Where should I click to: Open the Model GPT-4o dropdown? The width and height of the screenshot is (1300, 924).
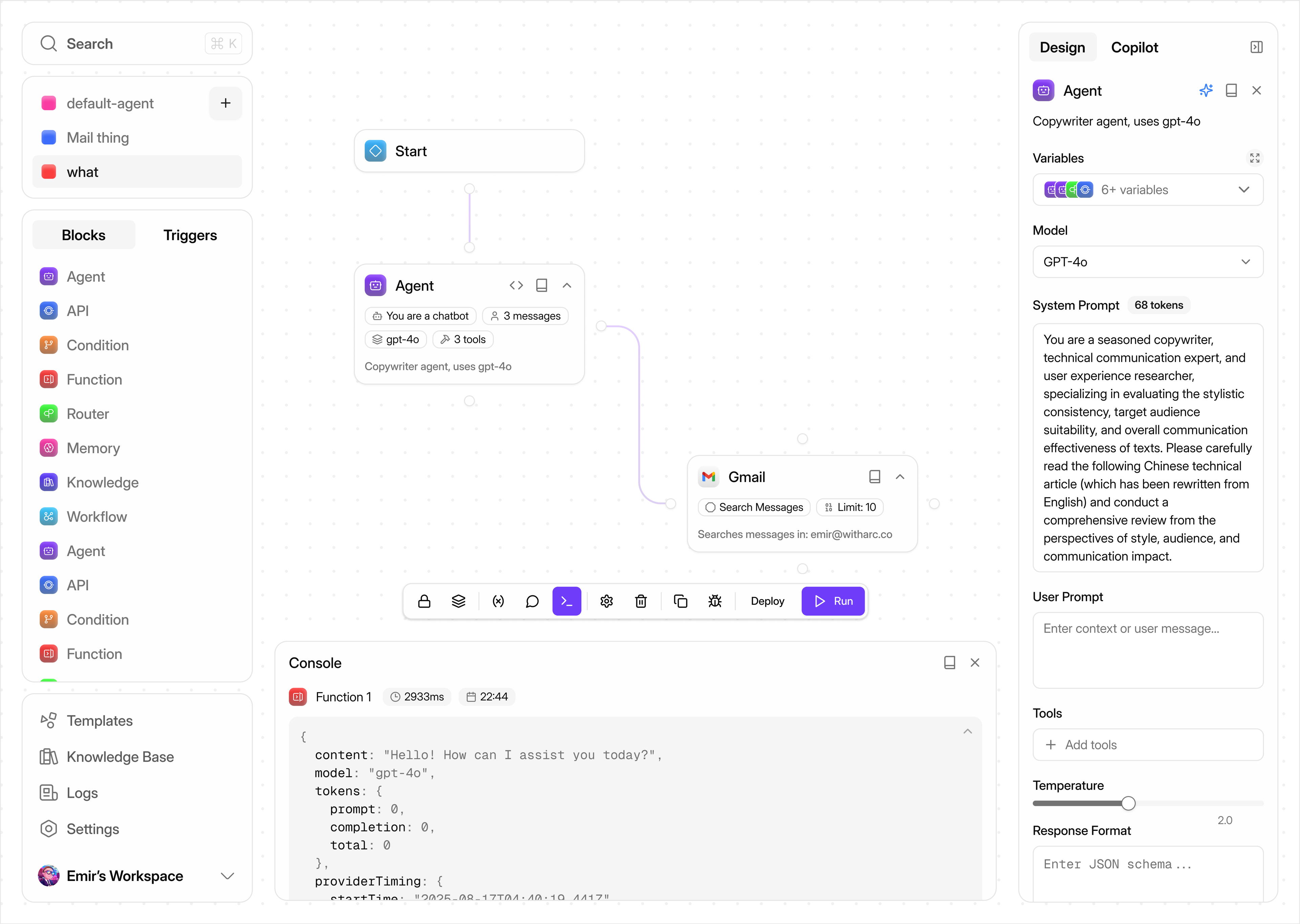click(1148, 262)
